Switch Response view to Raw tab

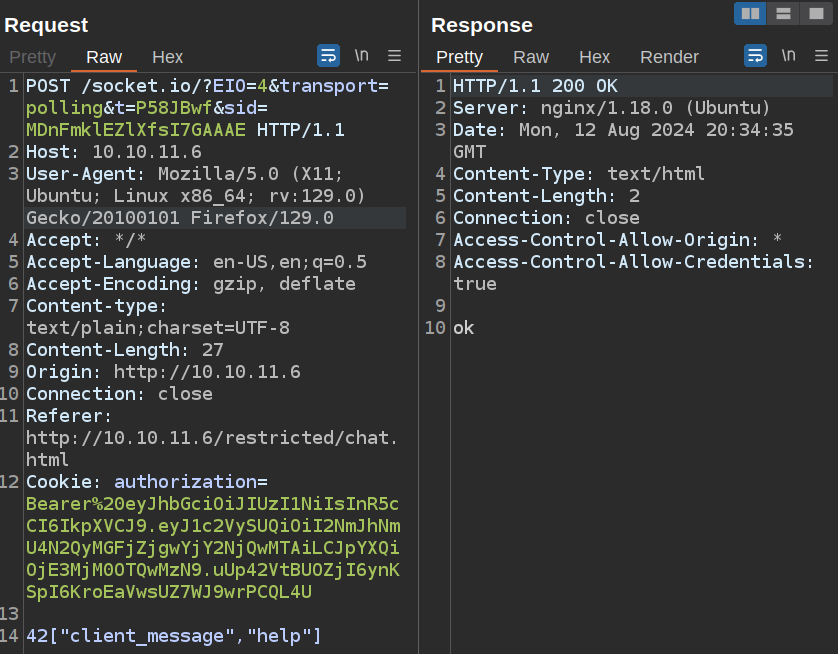point(531,57)
